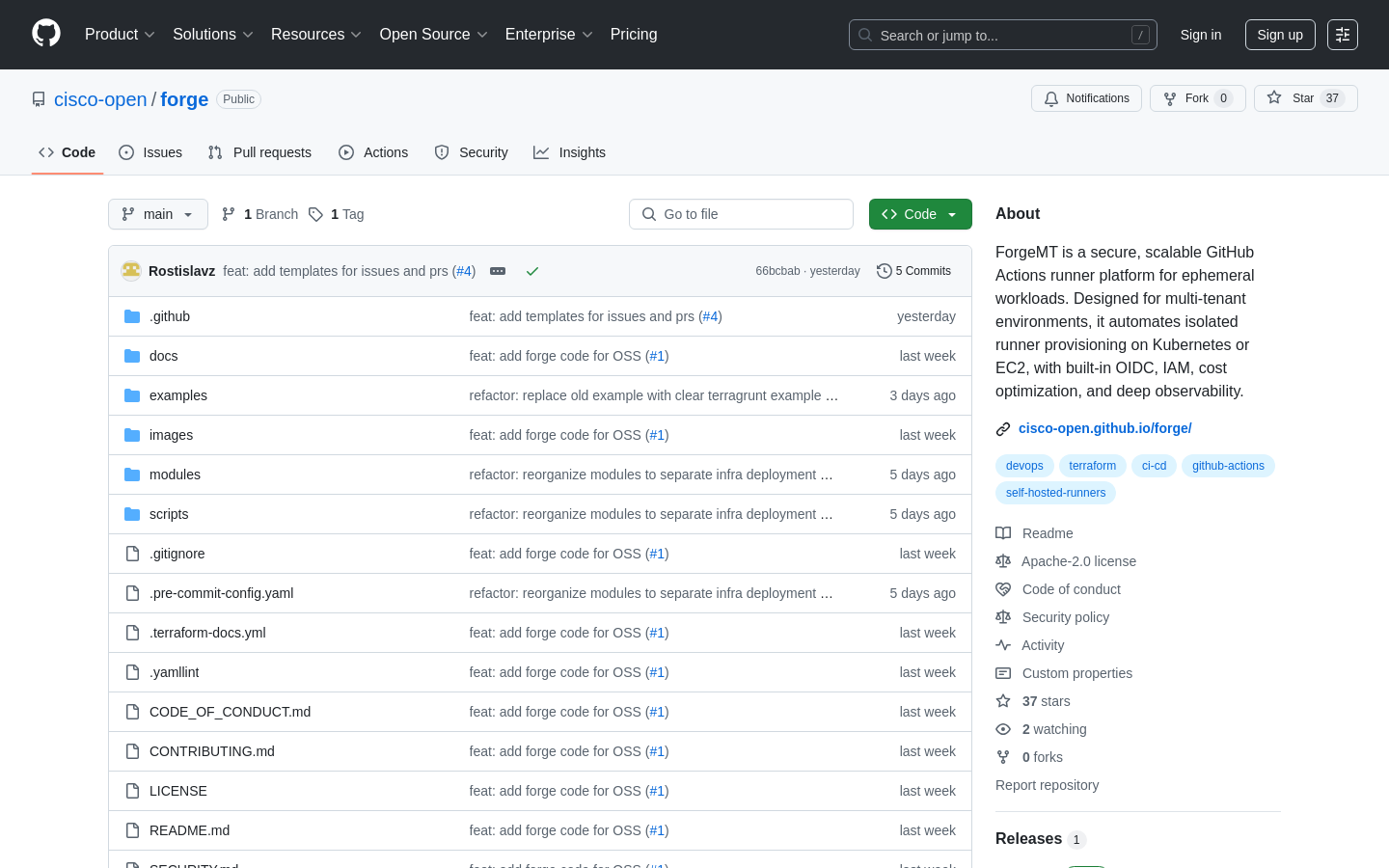Image resolution: width=1389 pixels, height=868 pixels.
Task: Click the LICENSE file icon
Action: pyautogui.click(x=132, y=791)
